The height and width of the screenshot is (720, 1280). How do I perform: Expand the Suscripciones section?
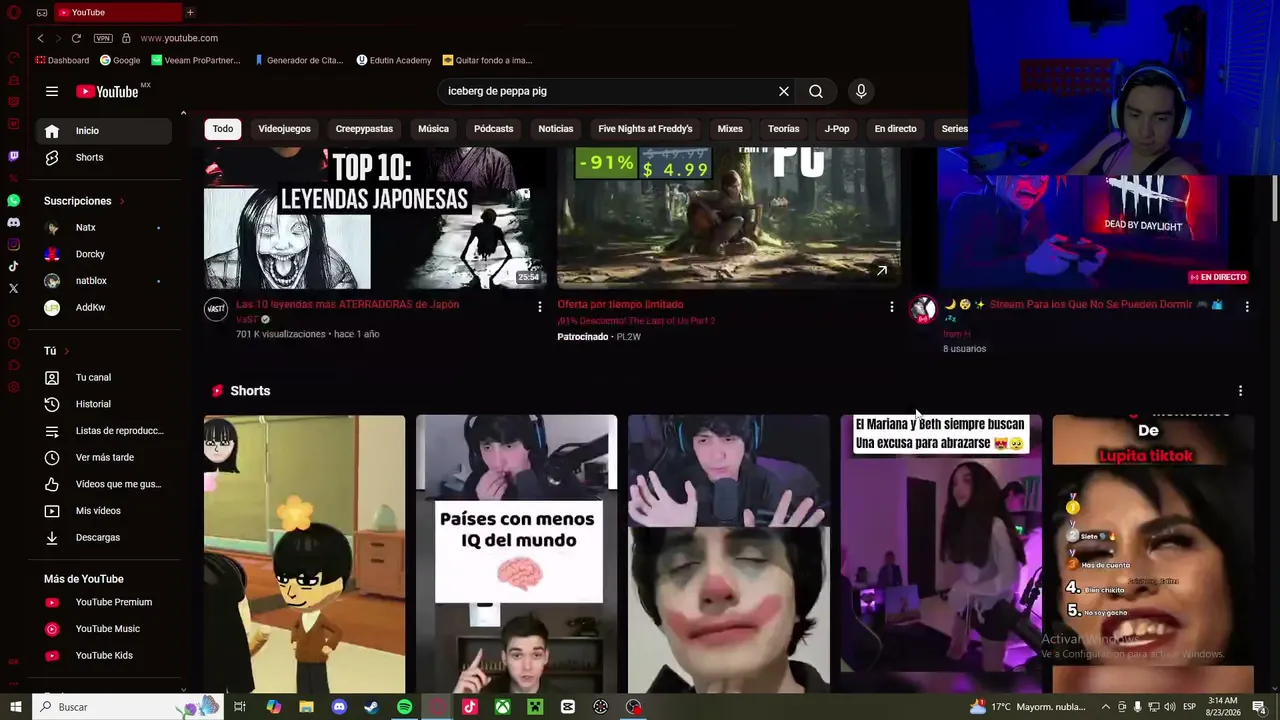(x=84, y=201)
